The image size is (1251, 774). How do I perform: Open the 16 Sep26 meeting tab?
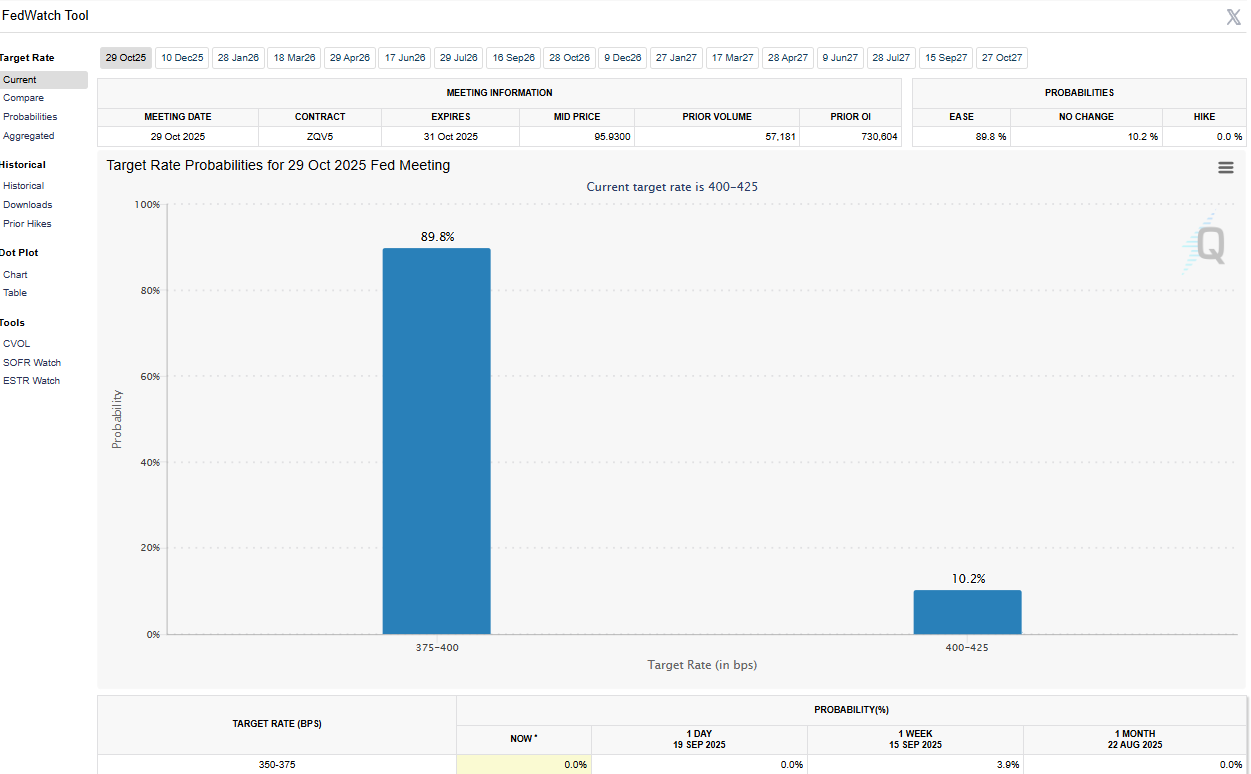point(514,58)
